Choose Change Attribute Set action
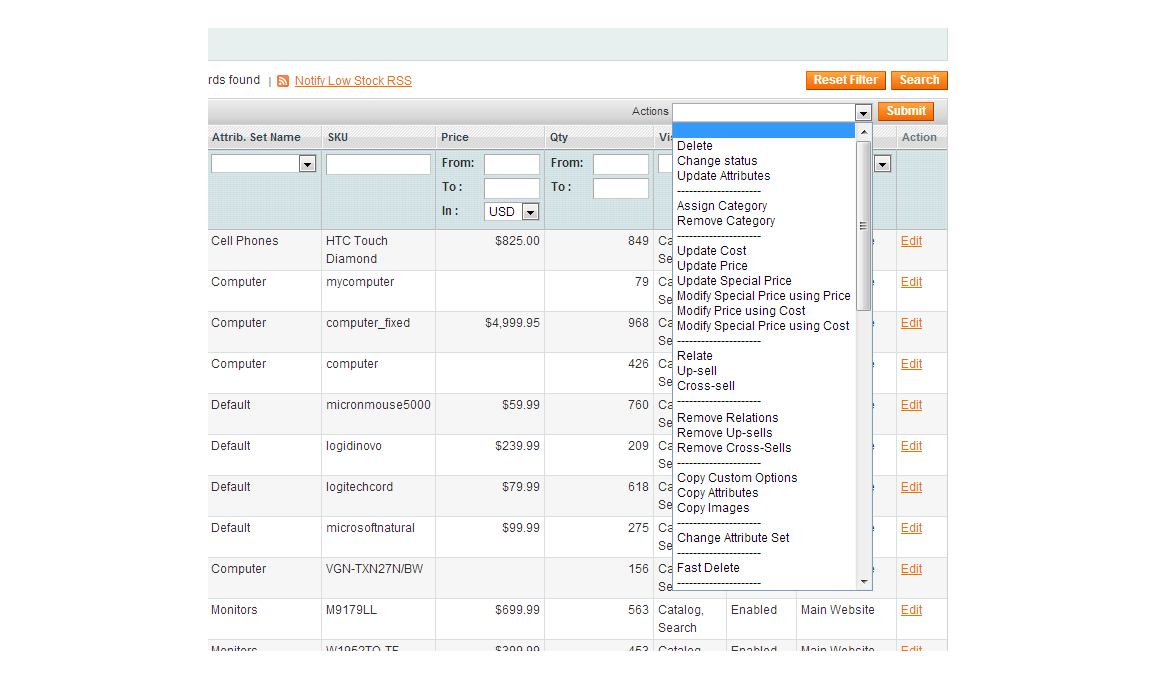The width and height of the screenshot is (1170, 680). pyautogui.click(x=733, y=538)
